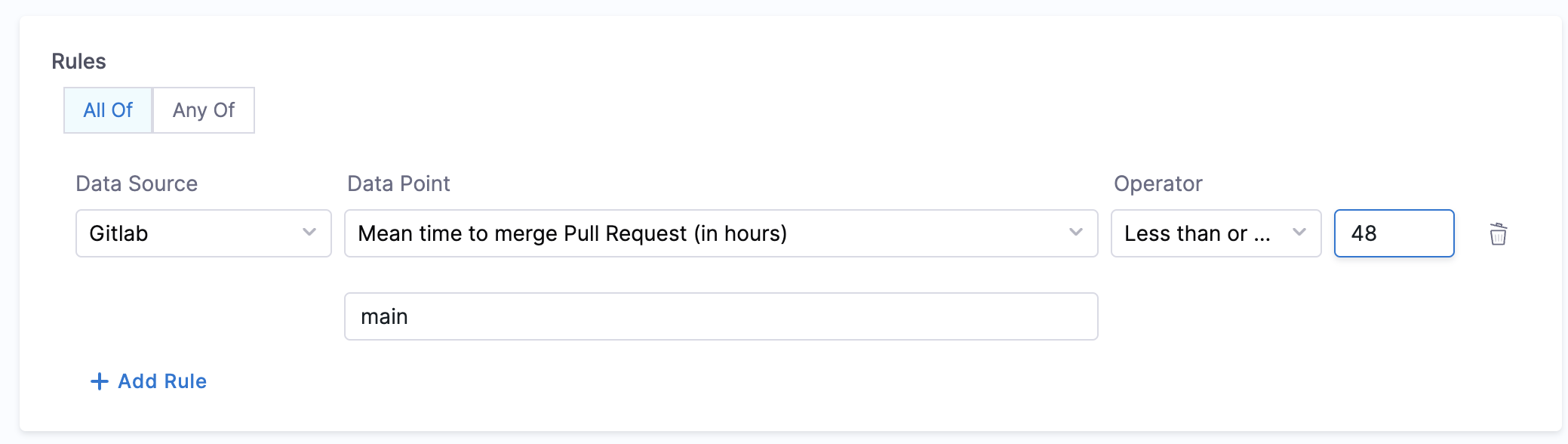
Task: Click the chevron arrow in Data Point dropdown
Action: click(1076, 233)
